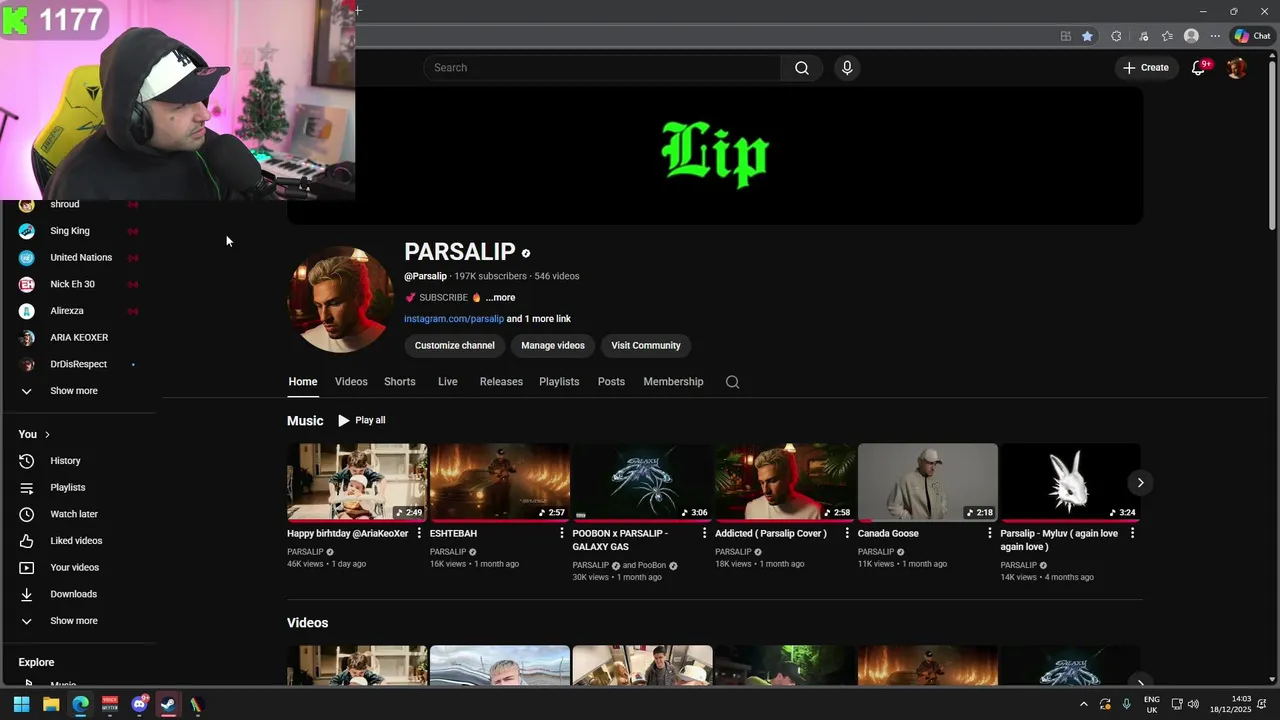1280x720 pixels.
Task: Open Sing King channel subscription
Action: pyautogui.click(x=80, y=231)
